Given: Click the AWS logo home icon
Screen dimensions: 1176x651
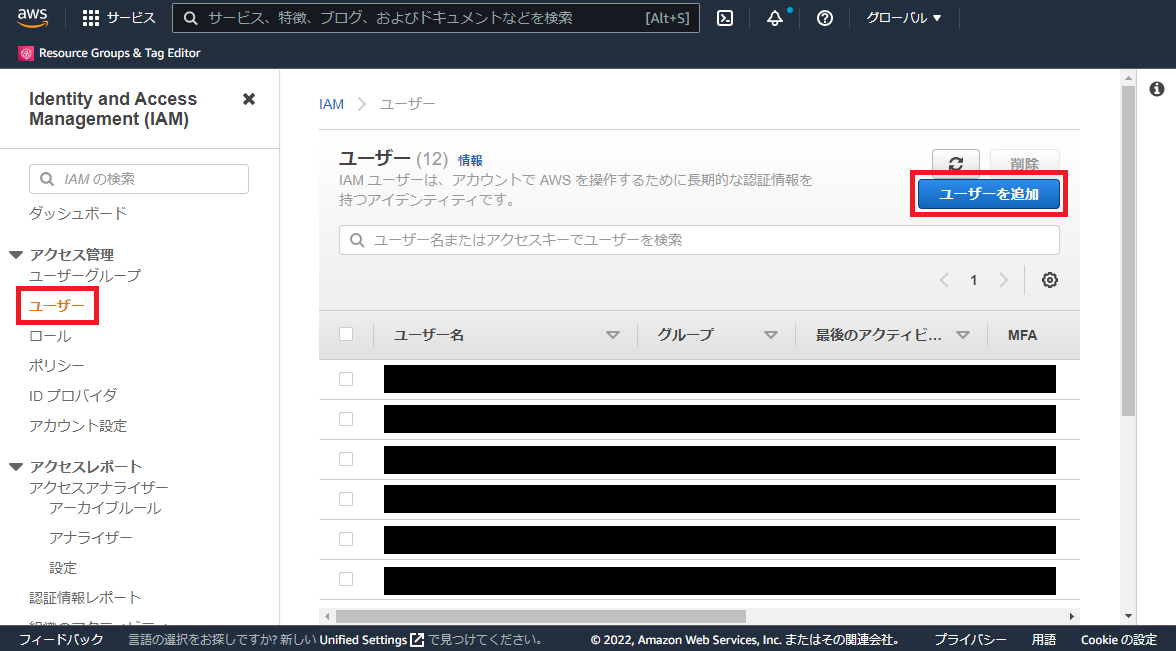Looking at the screenshot, I should click(33, 17).
